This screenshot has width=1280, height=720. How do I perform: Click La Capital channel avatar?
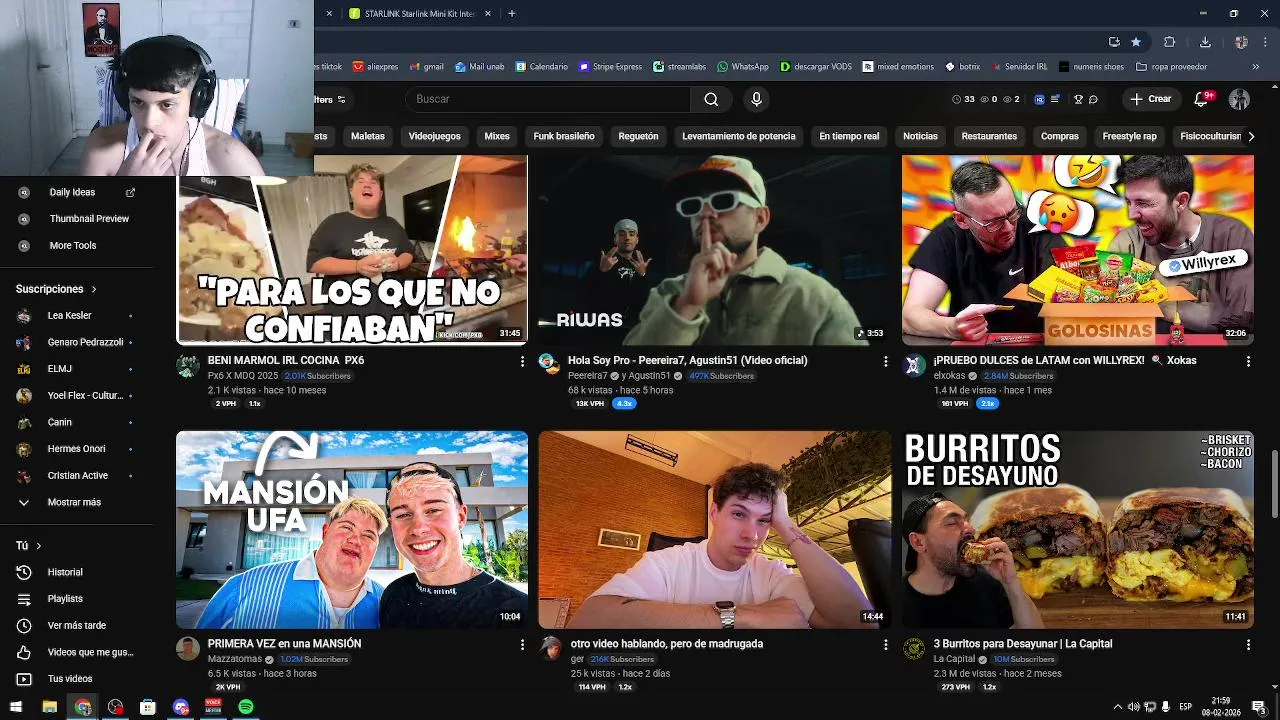click(x=914, y=649)
